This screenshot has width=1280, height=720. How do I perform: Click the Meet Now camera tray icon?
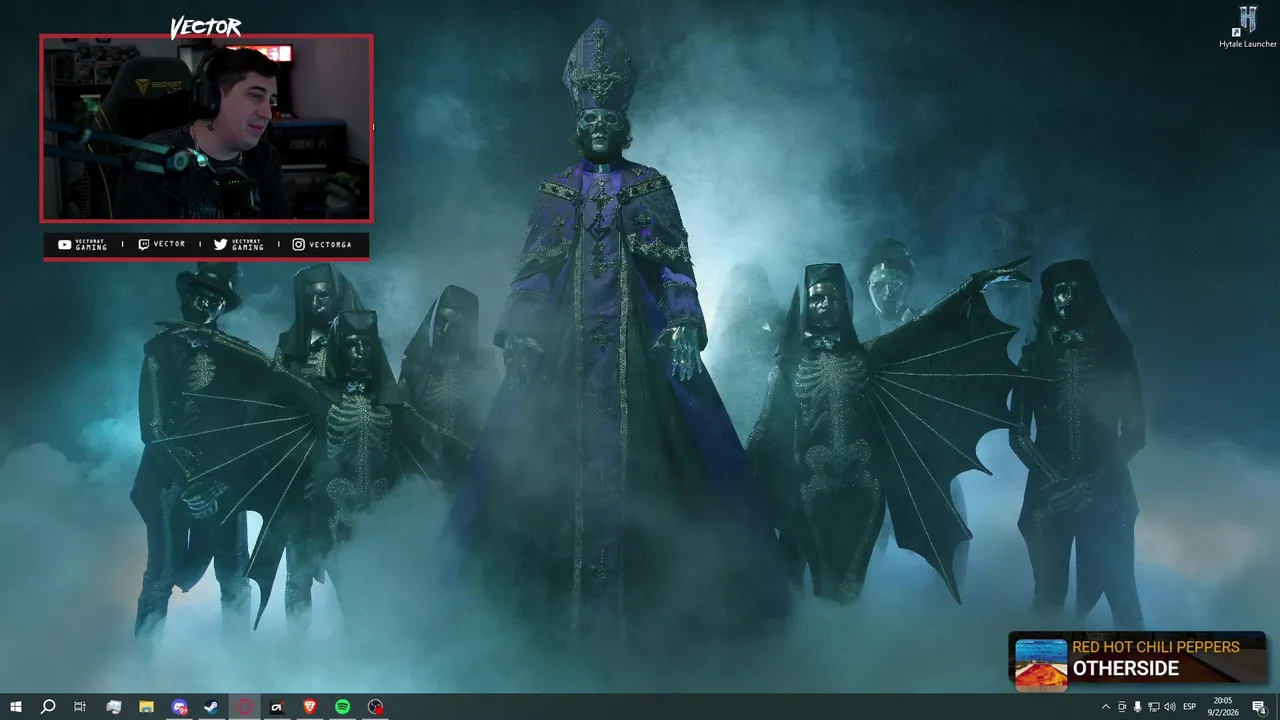[x=1121, y=707]
